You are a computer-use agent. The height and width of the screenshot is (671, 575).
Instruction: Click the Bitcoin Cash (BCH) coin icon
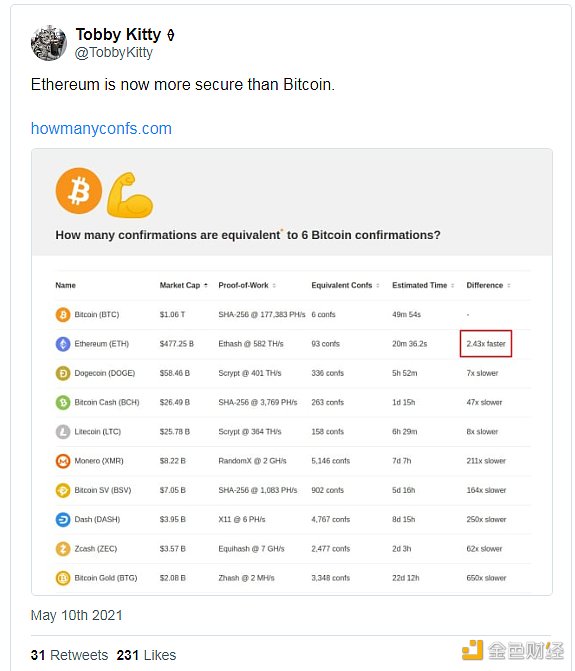point(63,402)
